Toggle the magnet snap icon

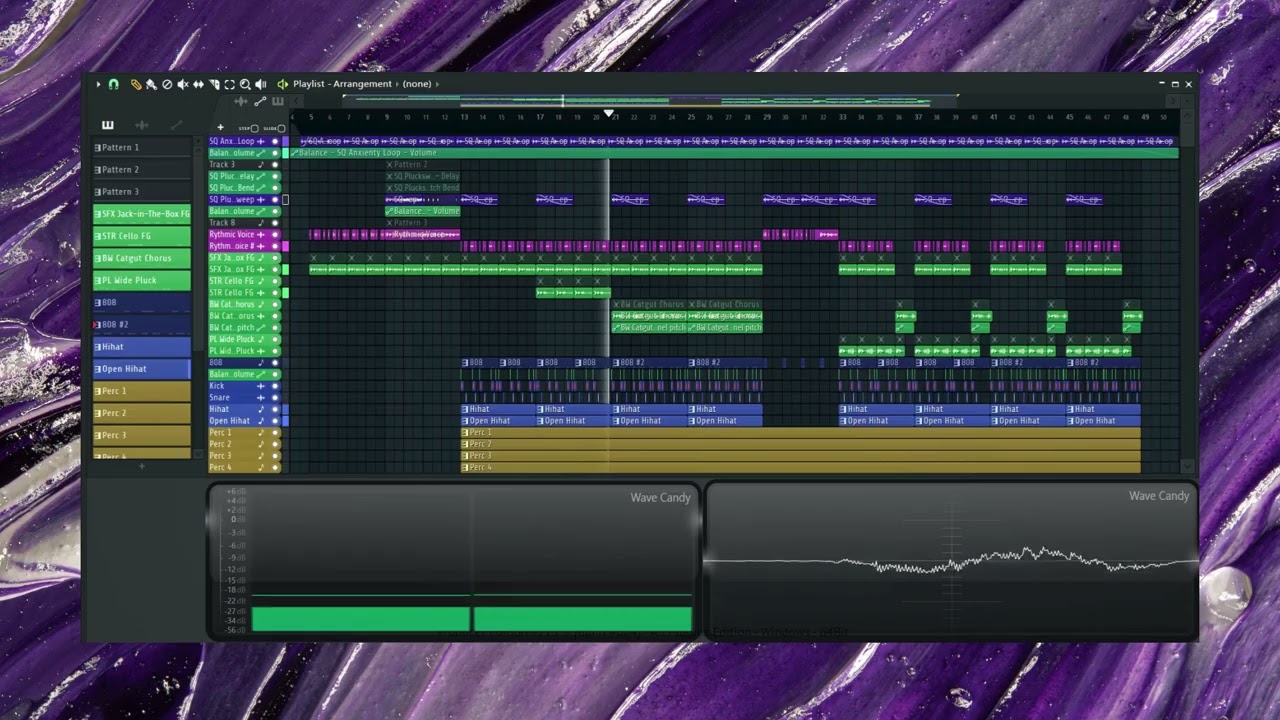114,84
